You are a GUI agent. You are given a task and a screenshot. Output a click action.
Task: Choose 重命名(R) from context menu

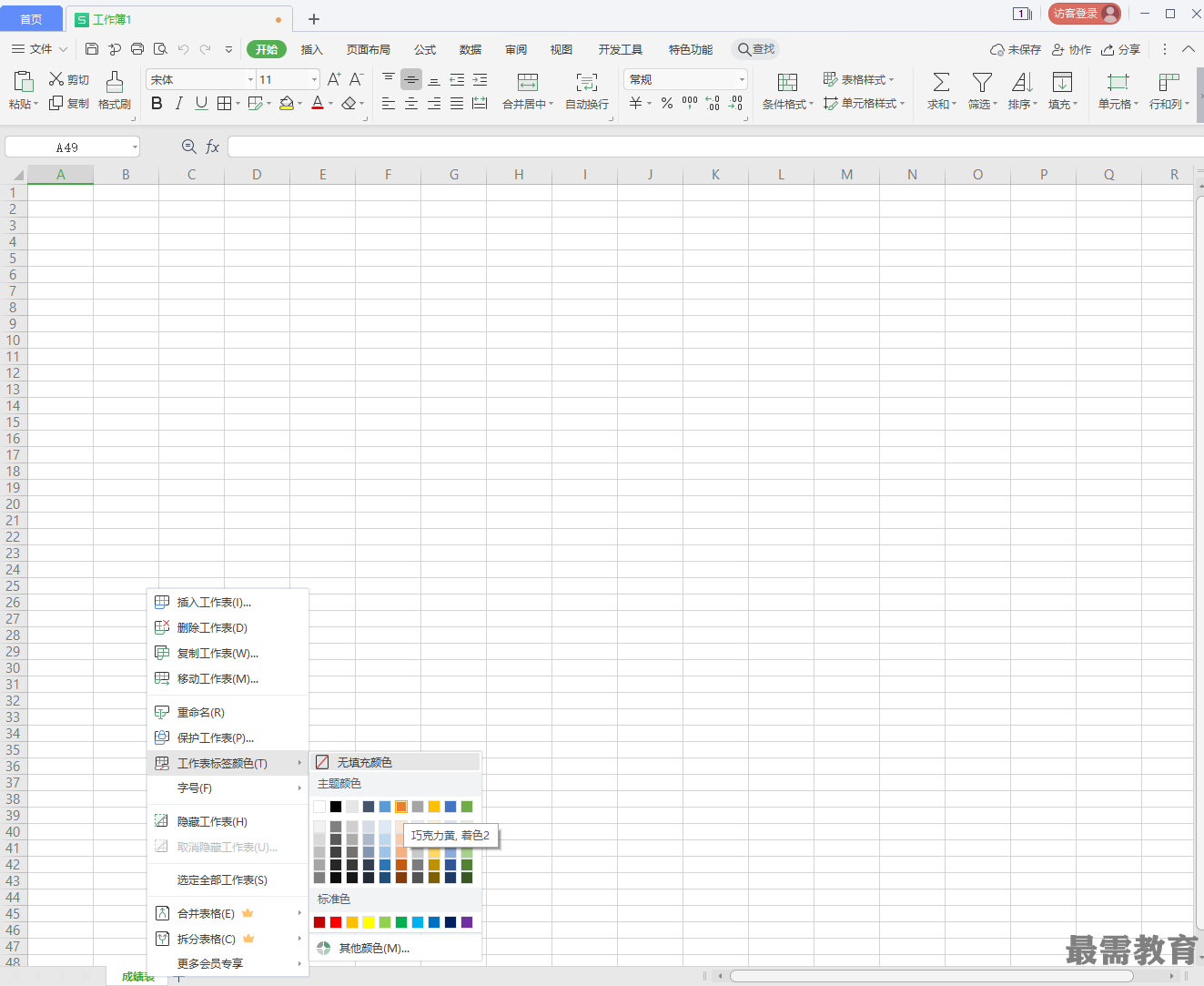coord(228,713)
